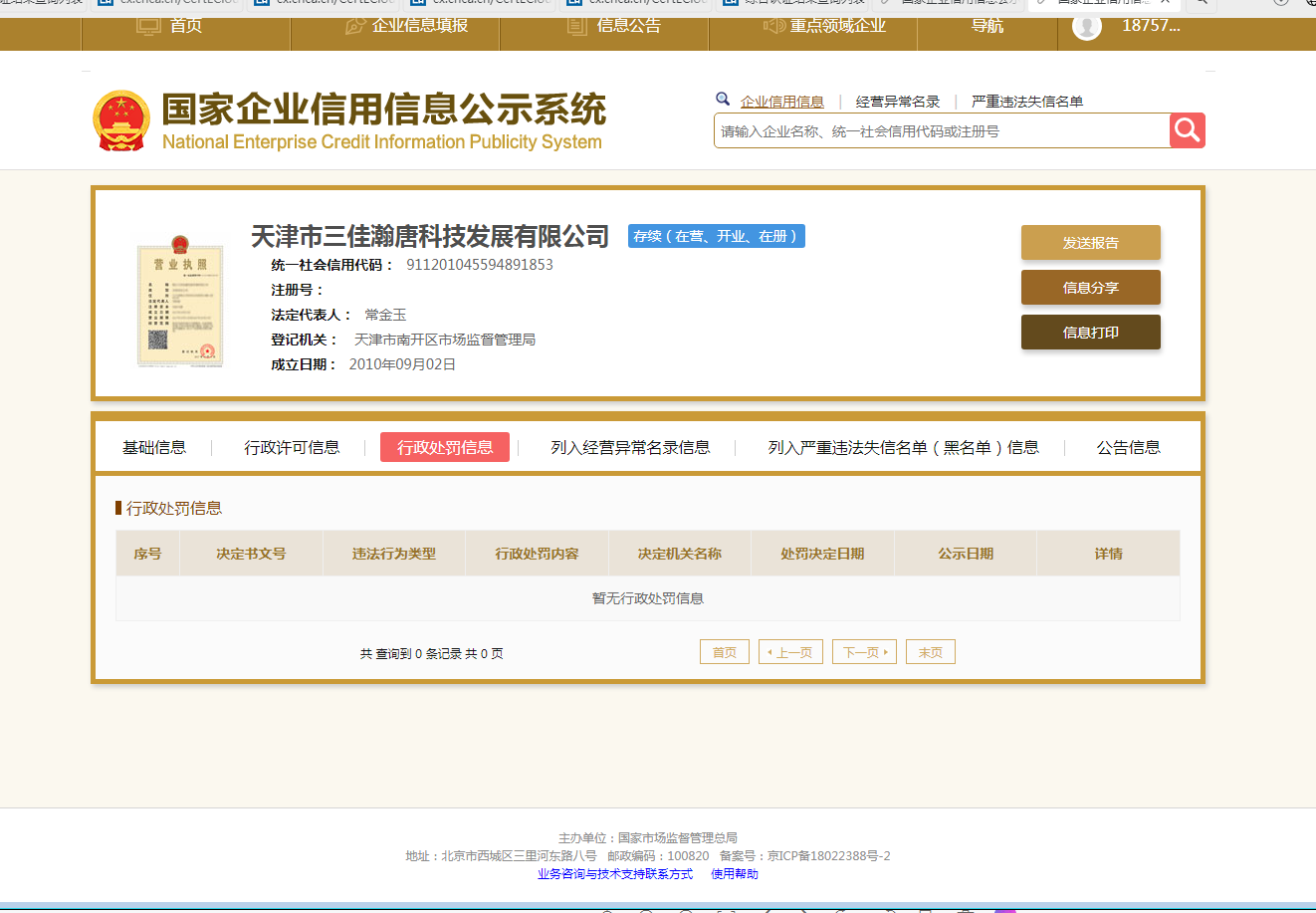Click the 末页 pagination button

(931, 652)
